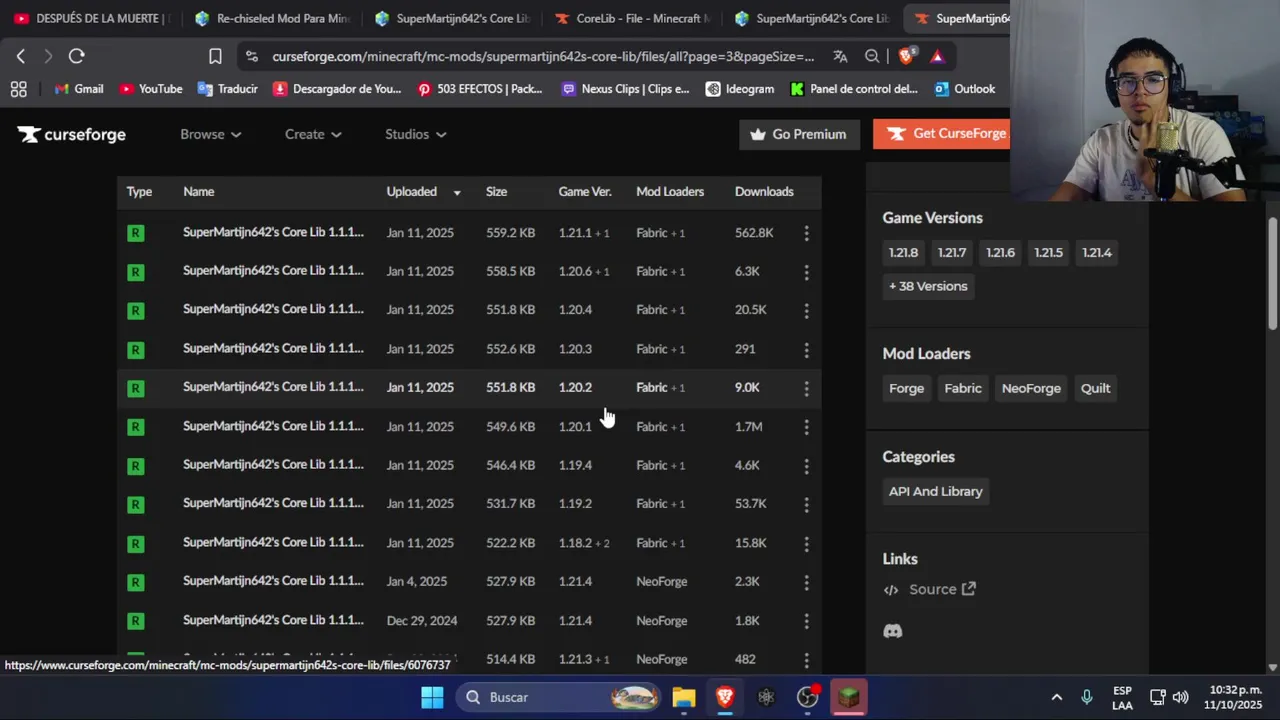
Task: Click the Mod Loaders column header
Action: pos(670,192)
